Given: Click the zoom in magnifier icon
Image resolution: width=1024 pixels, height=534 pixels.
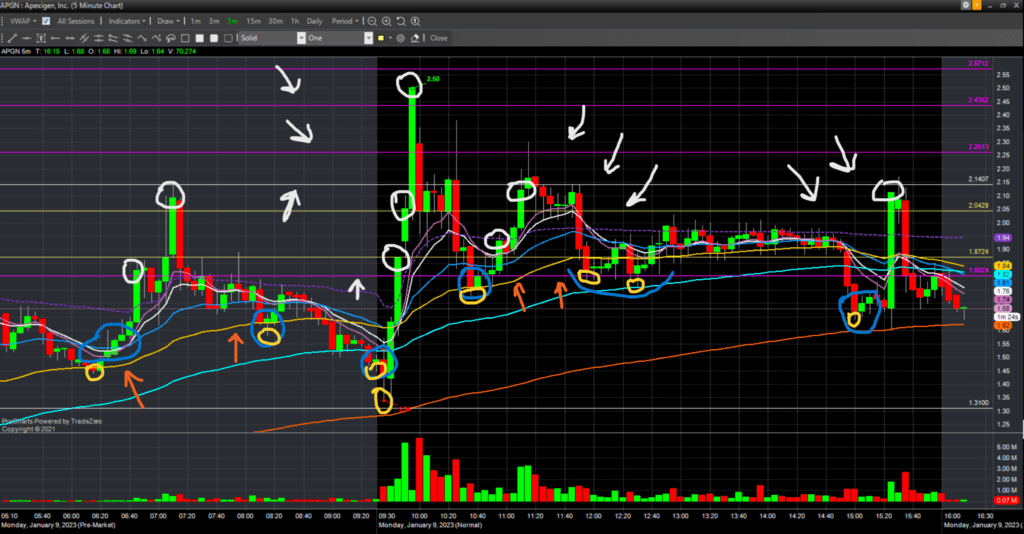Looking at the screenshot, I should [386, 21].
